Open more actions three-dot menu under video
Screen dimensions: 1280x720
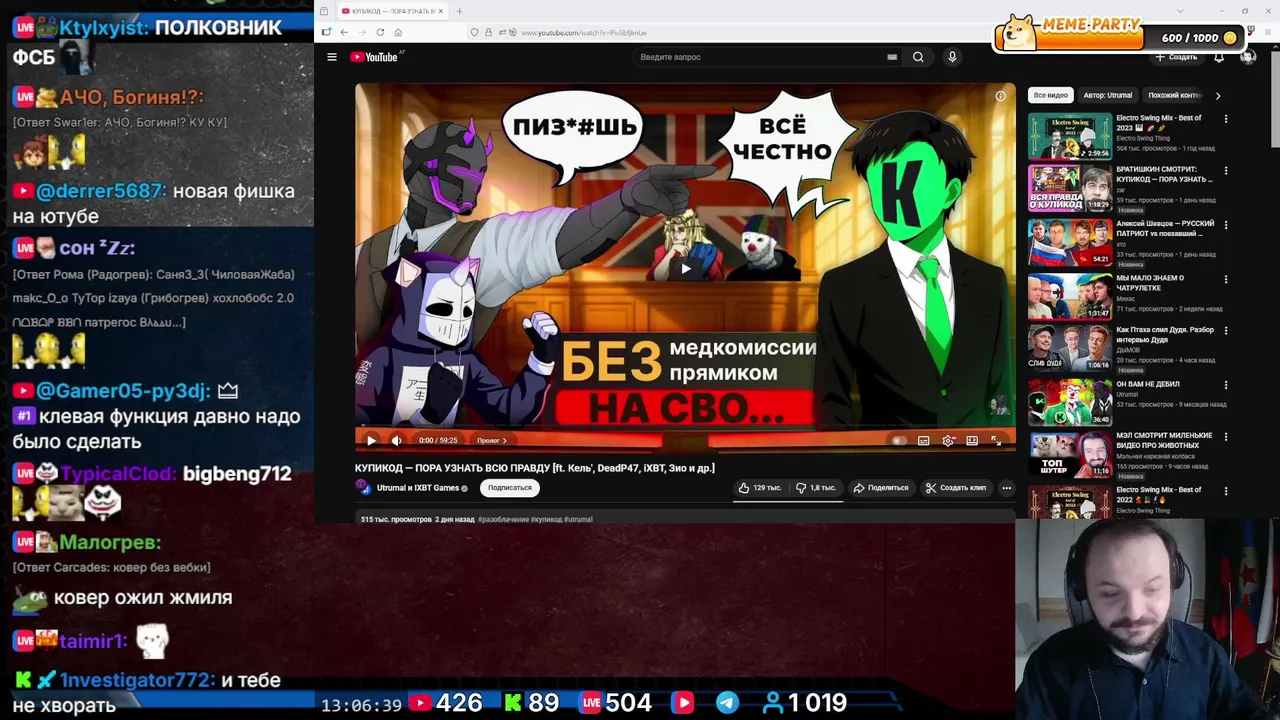pos(1006,488)
